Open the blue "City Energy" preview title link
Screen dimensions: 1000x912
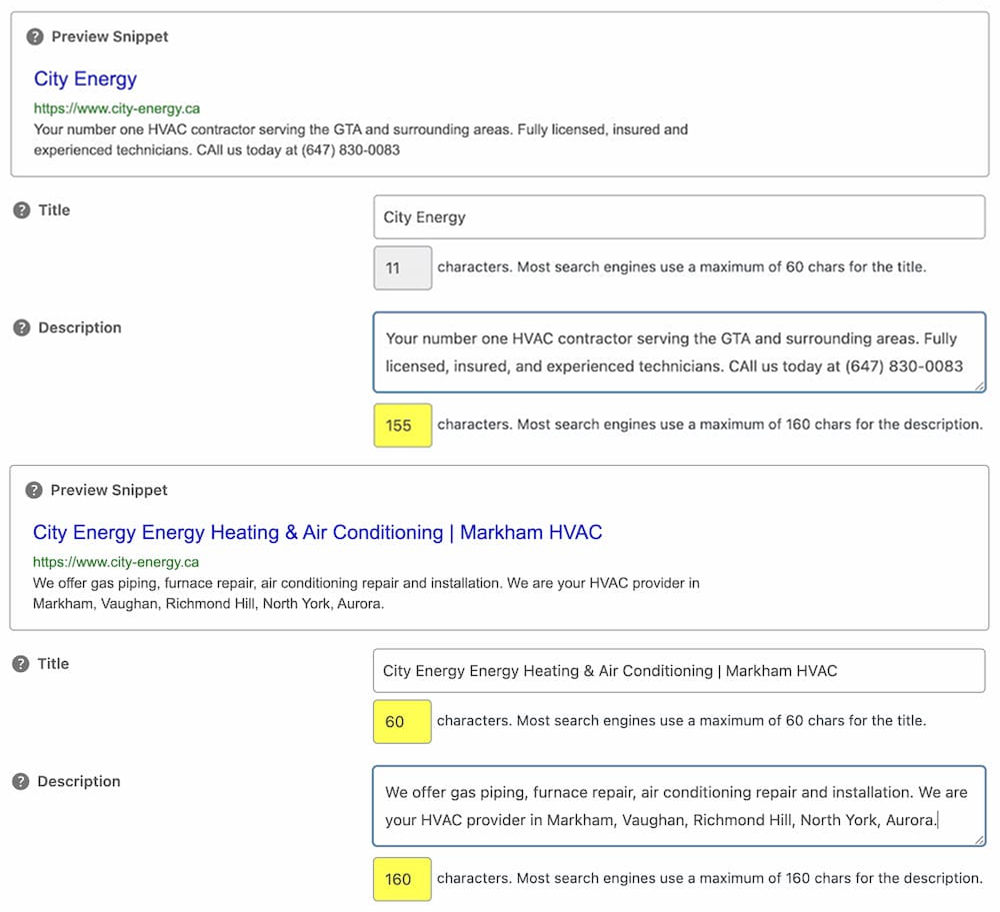(85, 80)
